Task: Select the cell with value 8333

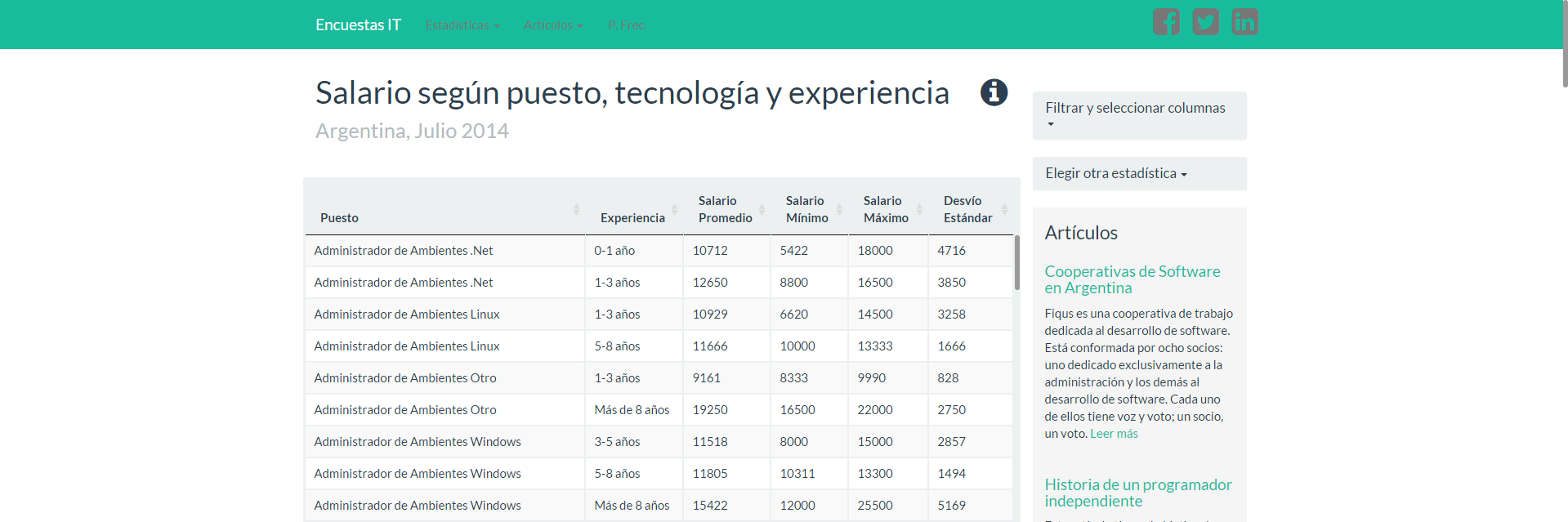Action: click(x=810, y=378)
